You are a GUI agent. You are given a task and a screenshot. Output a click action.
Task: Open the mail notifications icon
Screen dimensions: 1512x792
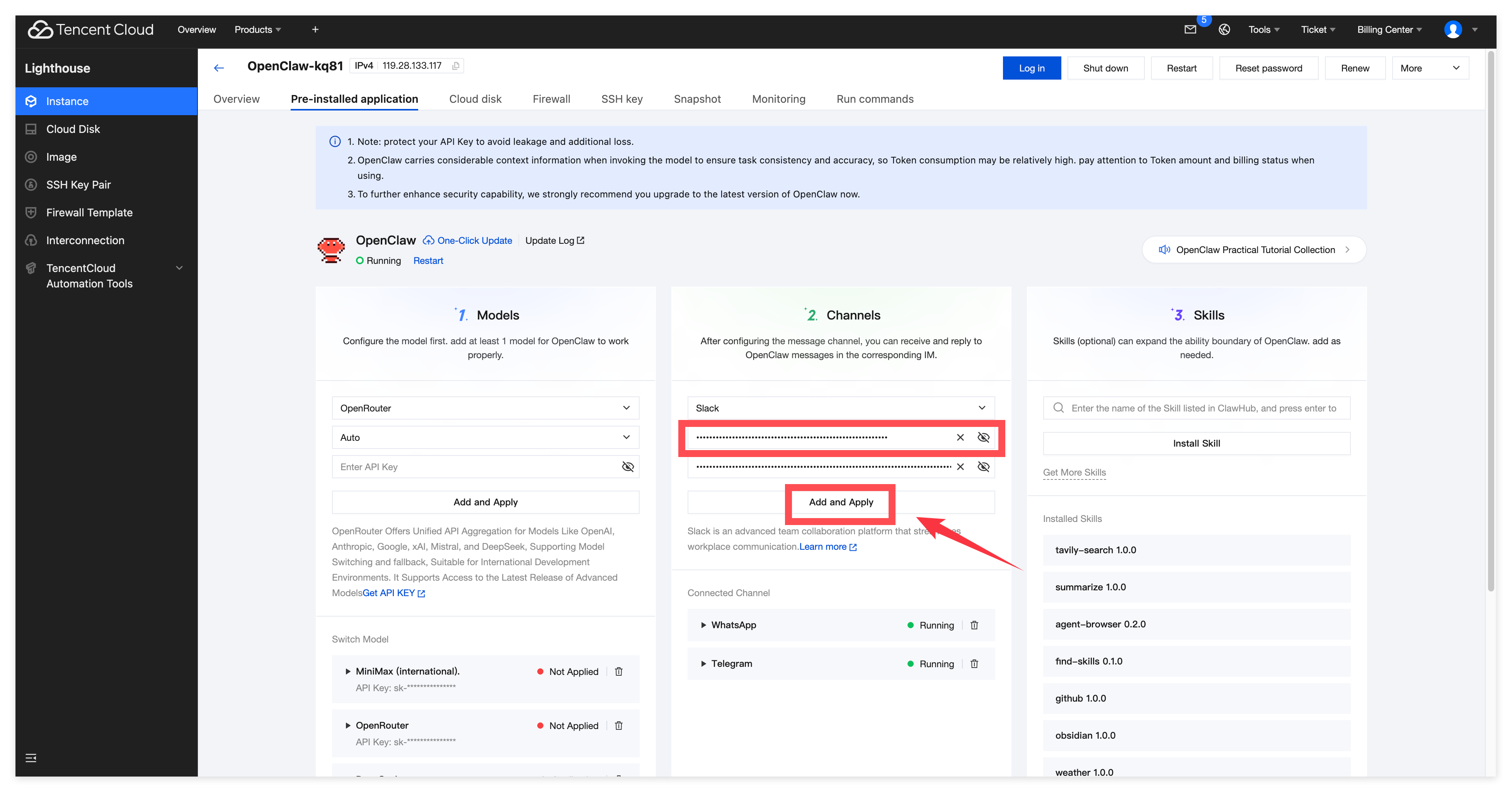1190,29
